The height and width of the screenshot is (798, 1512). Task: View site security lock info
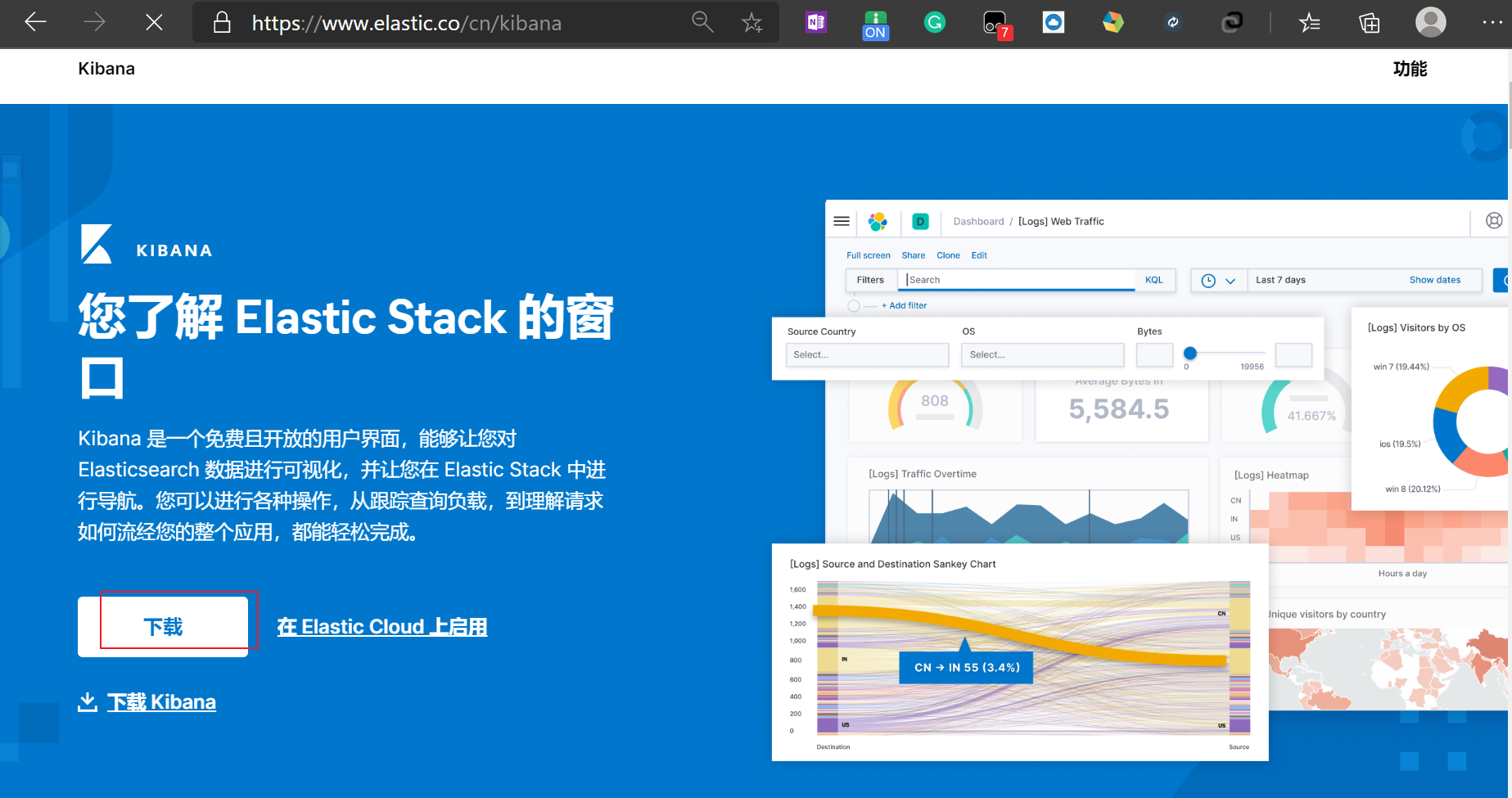(x=222, y=22)
